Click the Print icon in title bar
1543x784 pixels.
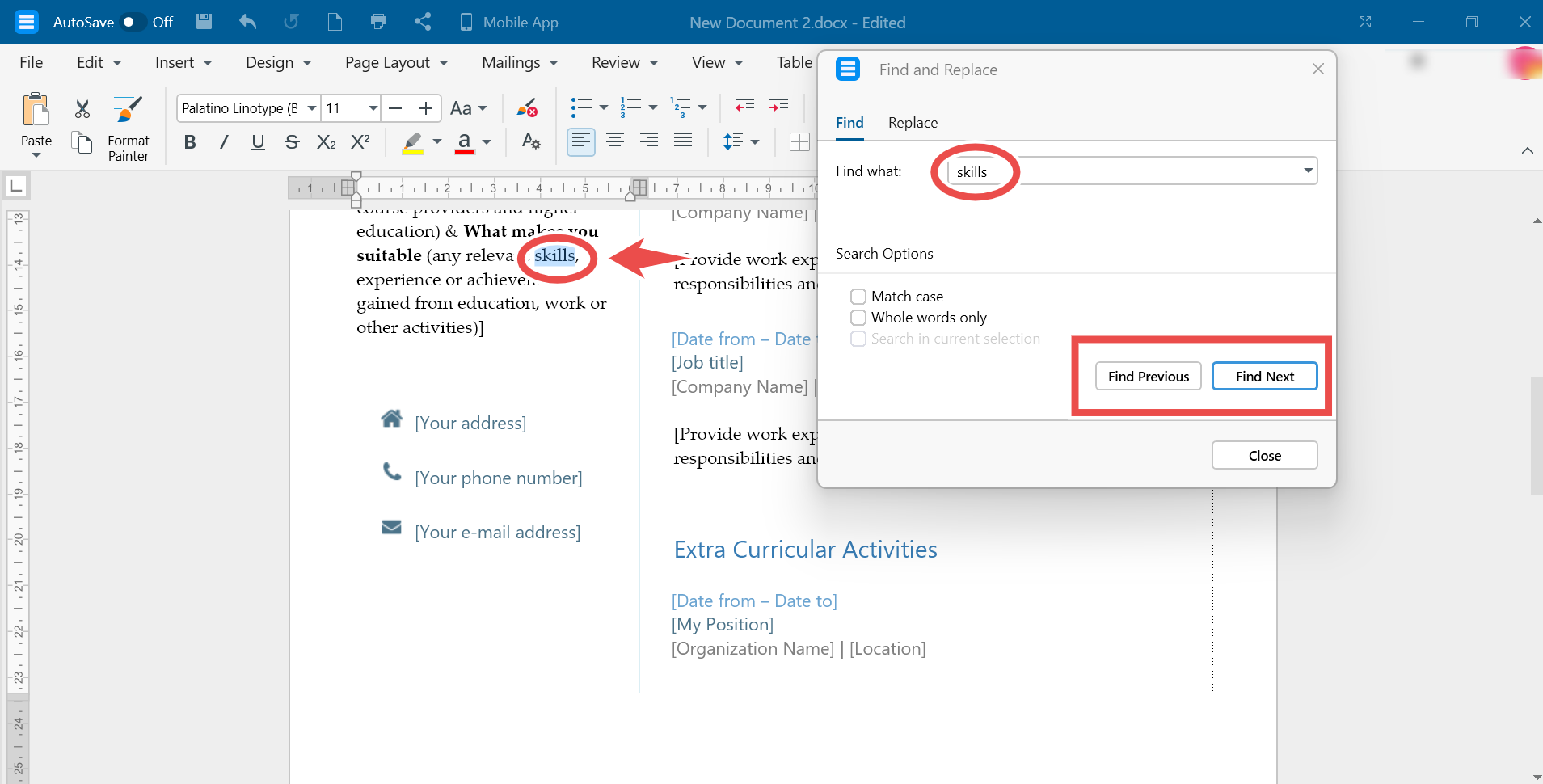pos(378,22)
